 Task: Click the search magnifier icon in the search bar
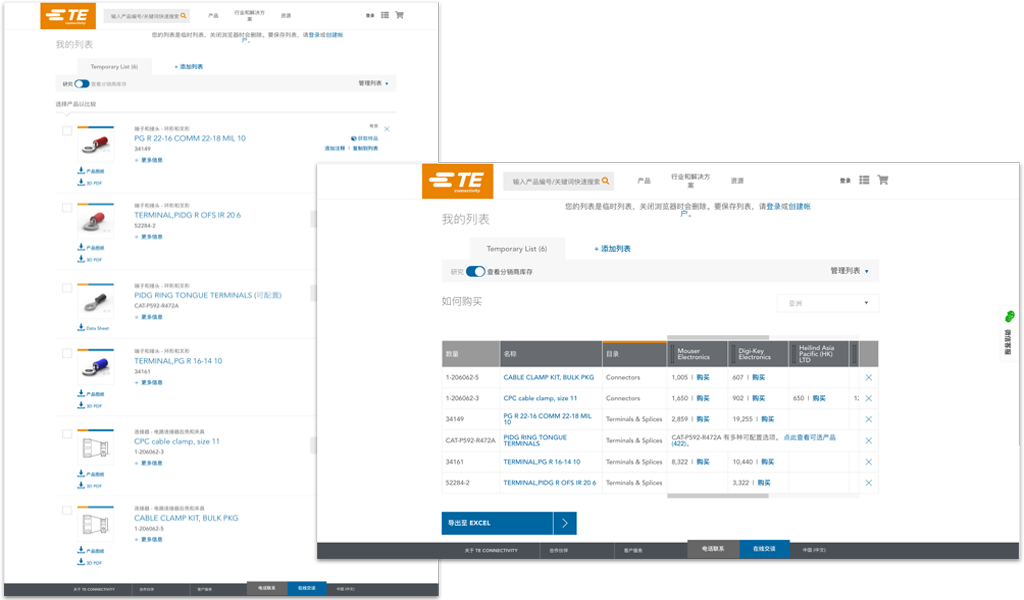tap(606, 180)
